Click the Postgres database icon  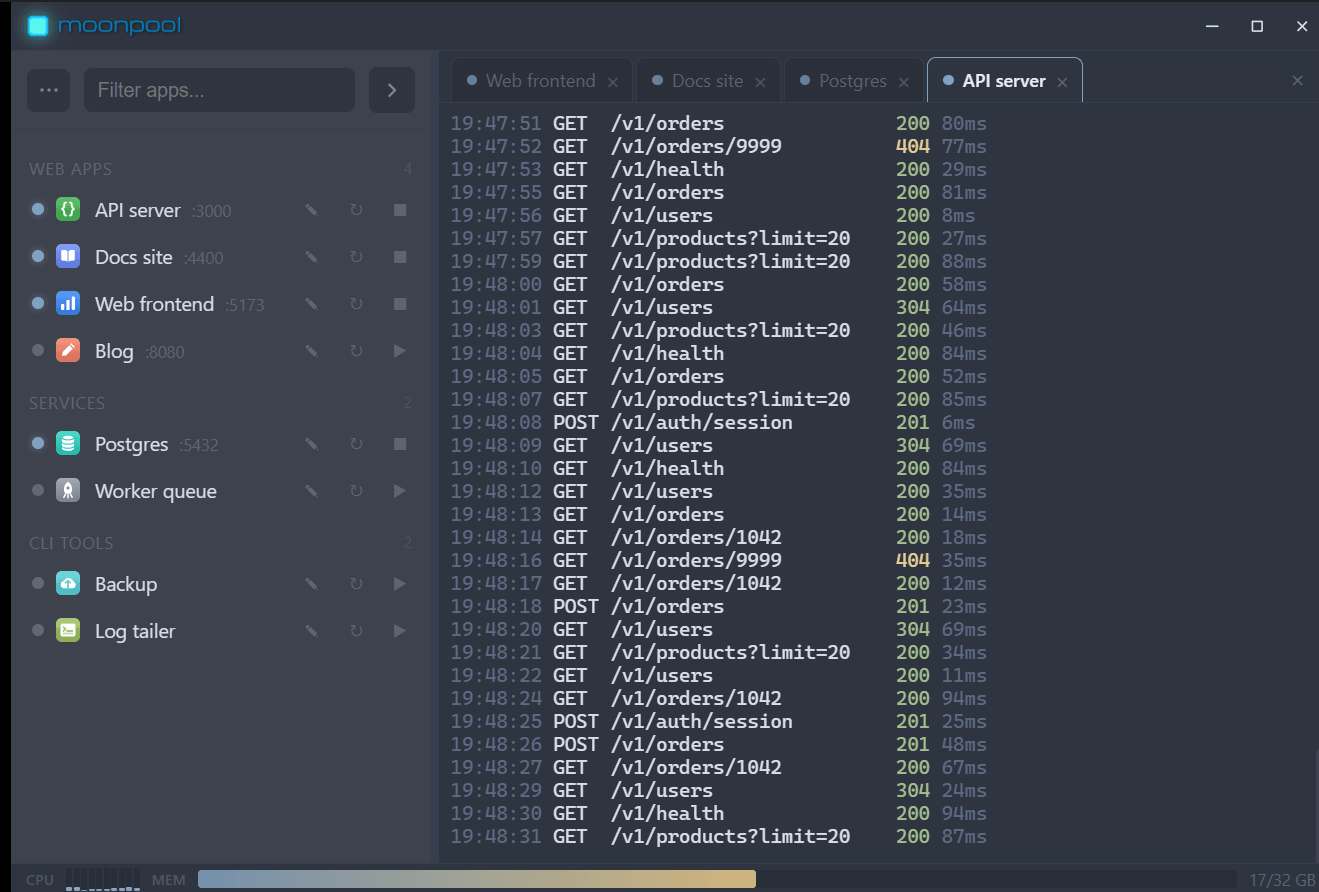(68, 444)
